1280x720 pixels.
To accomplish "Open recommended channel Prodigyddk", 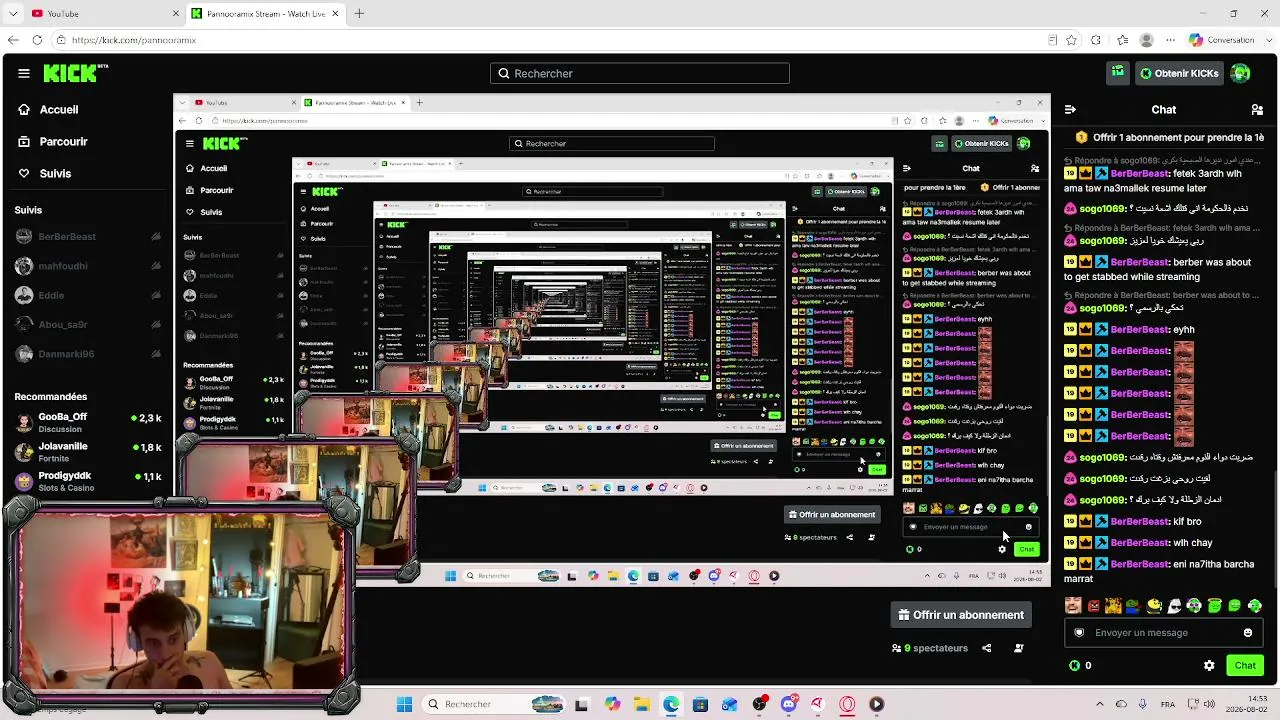I will point(86,481).
